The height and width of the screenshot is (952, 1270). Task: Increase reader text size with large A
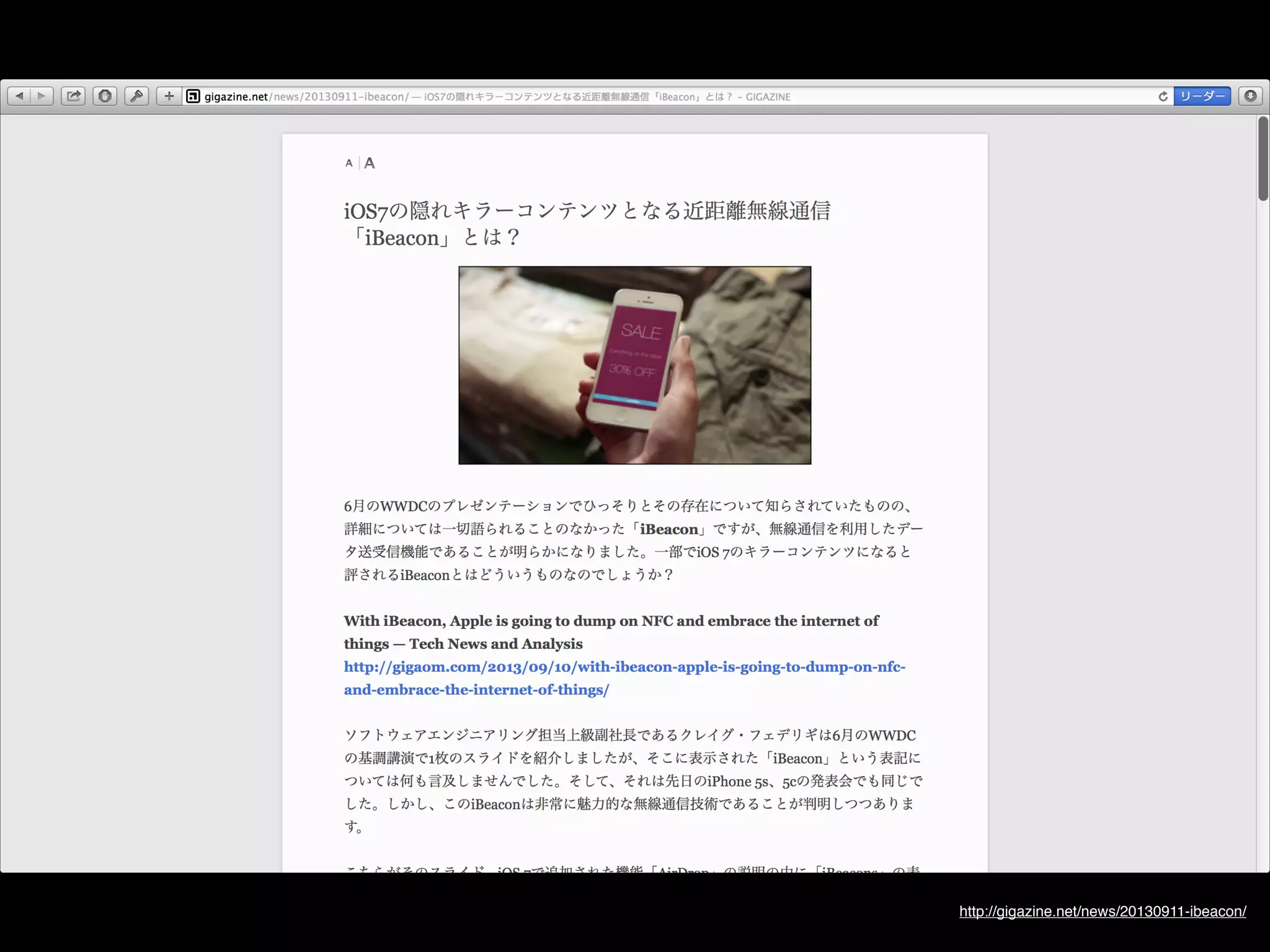370,163
